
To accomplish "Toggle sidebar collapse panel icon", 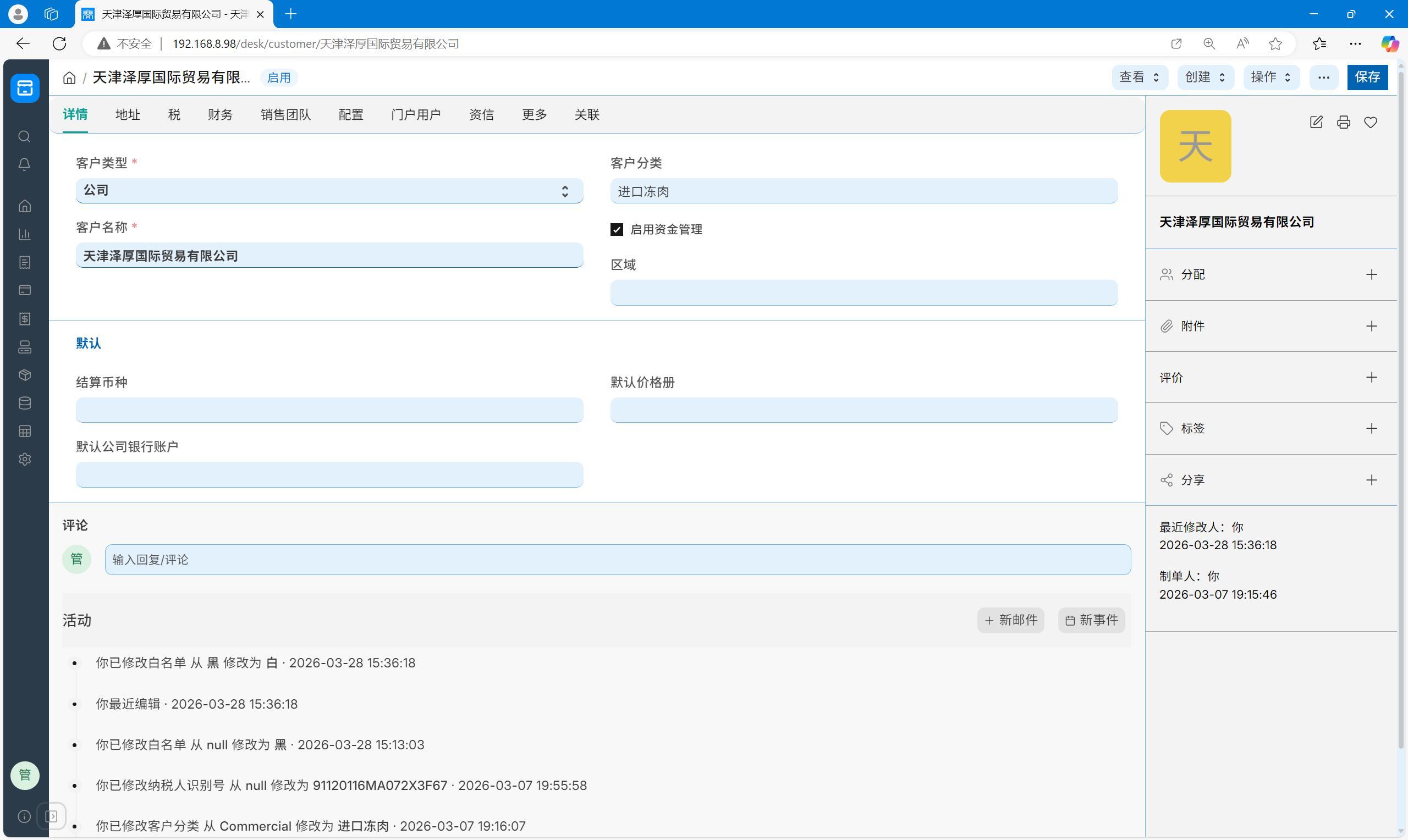I will point(52,816).
